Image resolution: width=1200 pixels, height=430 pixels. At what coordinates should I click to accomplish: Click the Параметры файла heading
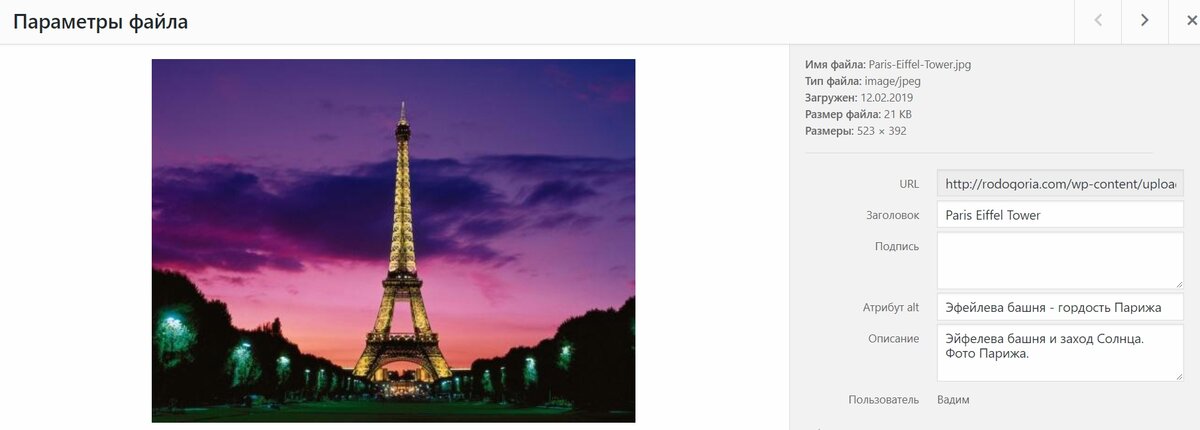point(100,21)
